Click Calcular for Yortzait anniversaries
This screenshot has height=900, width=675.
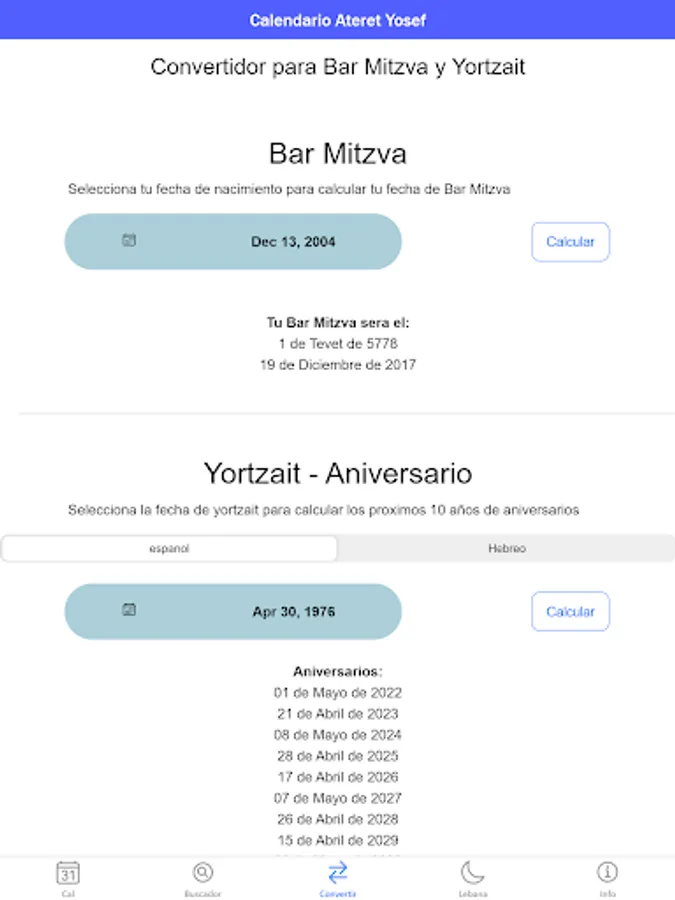coord(570,611)
